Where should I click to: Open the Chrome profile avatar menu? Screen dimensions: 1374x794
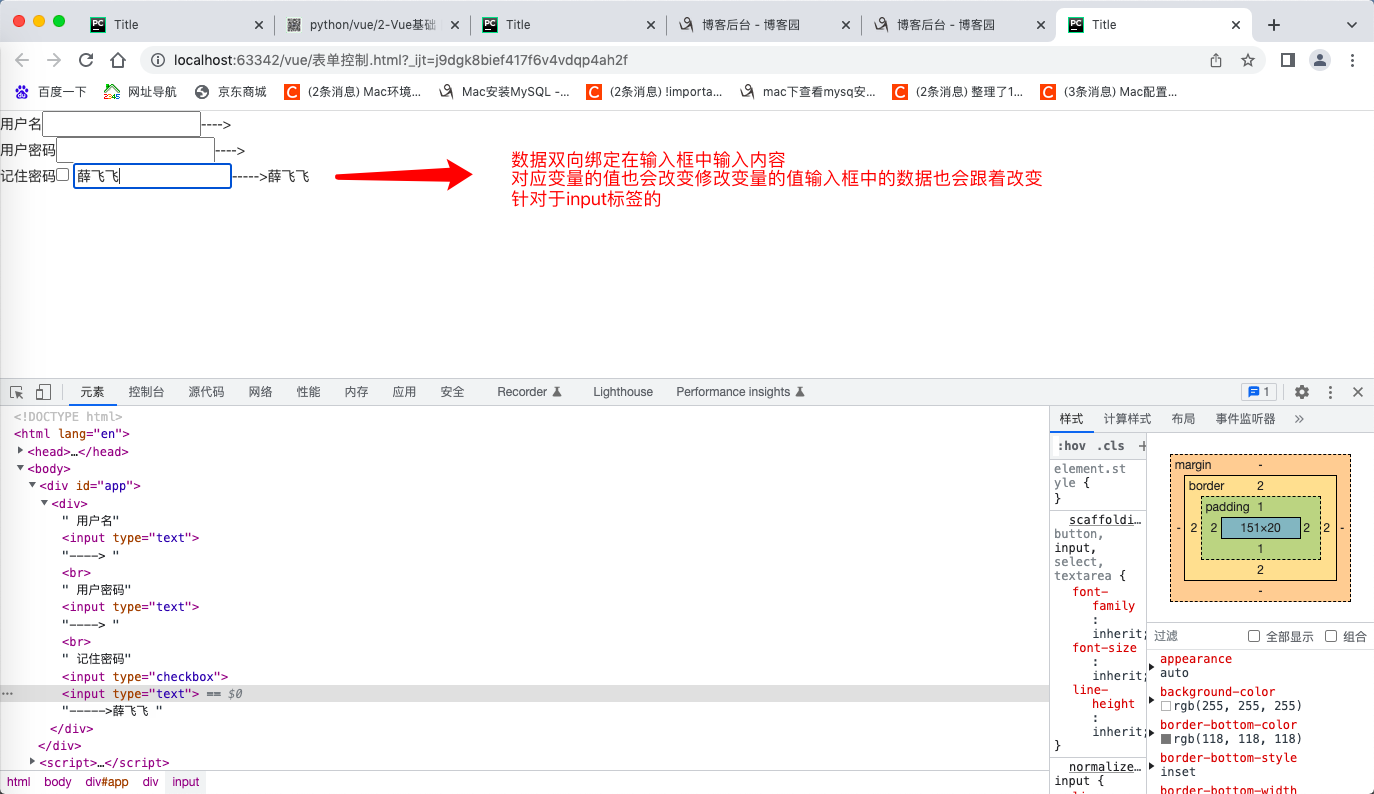pos(1320,60)
